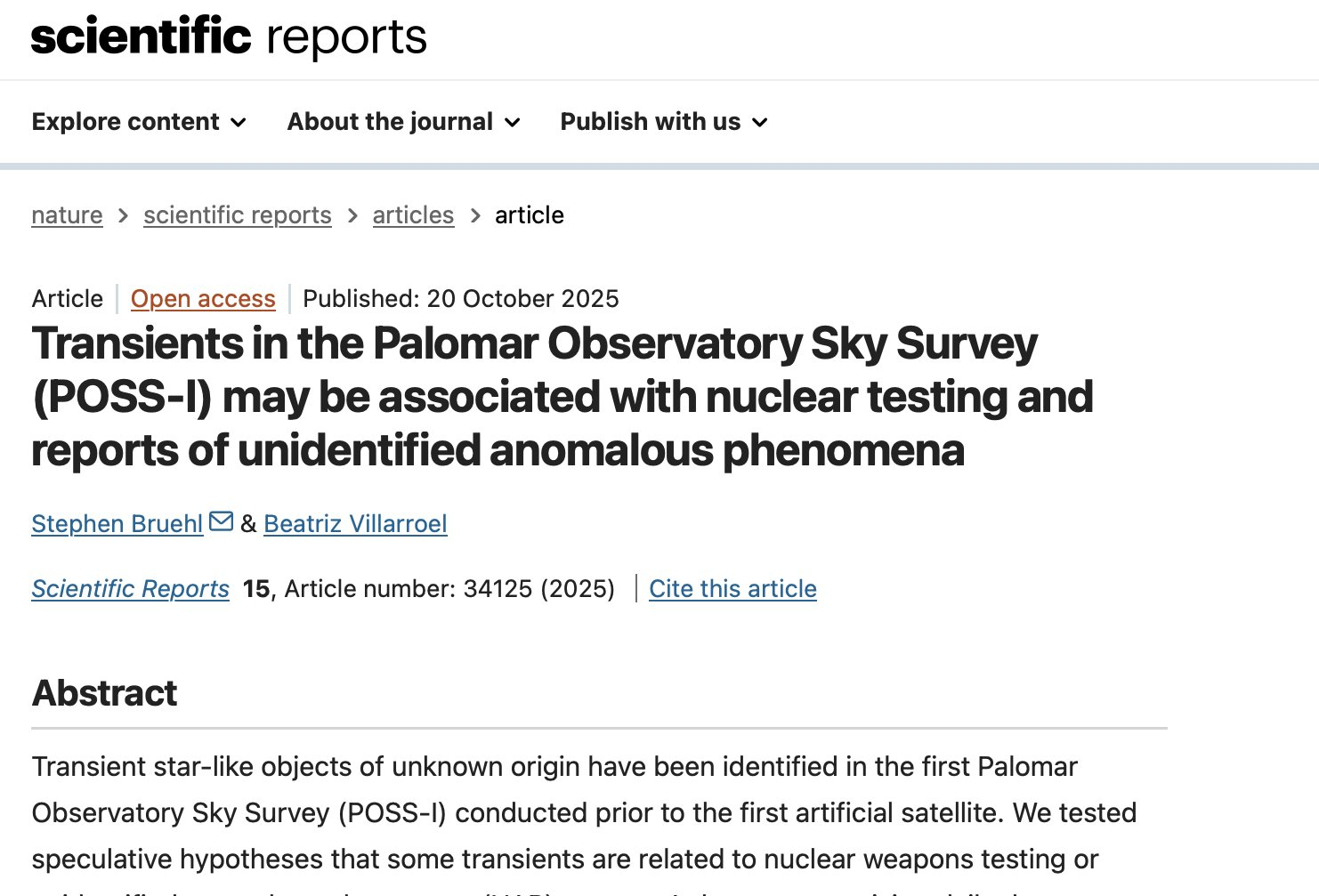Screen dimensions: 1319x896
Task: Expand the Publish with us menu
Action: (663, 122)
